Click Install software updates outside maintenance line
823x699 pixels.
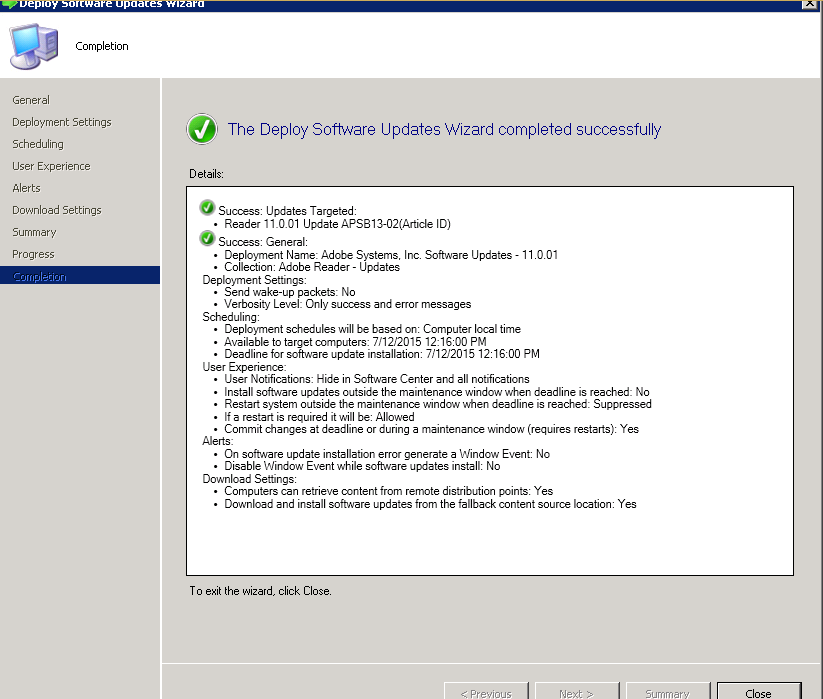(437, 392)
